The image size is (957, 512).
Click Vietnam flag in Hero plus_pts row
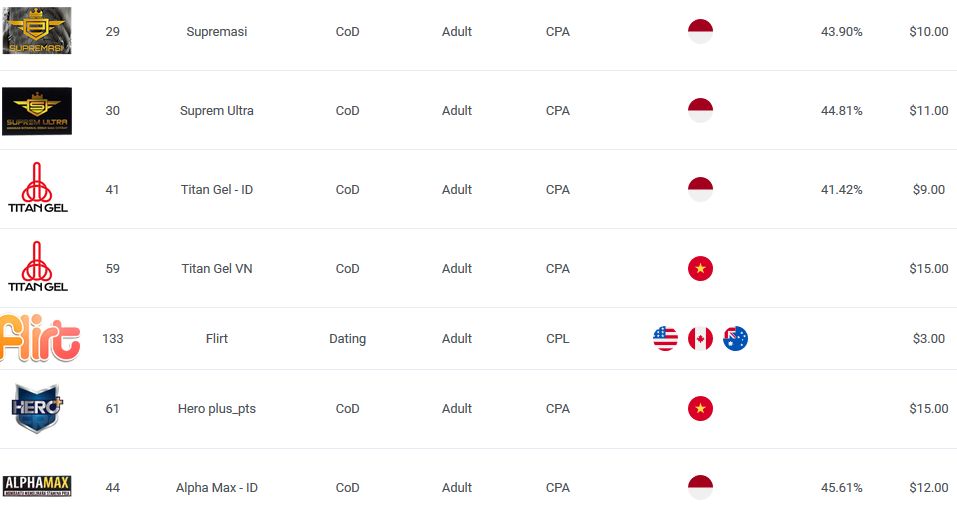point(700,408)
